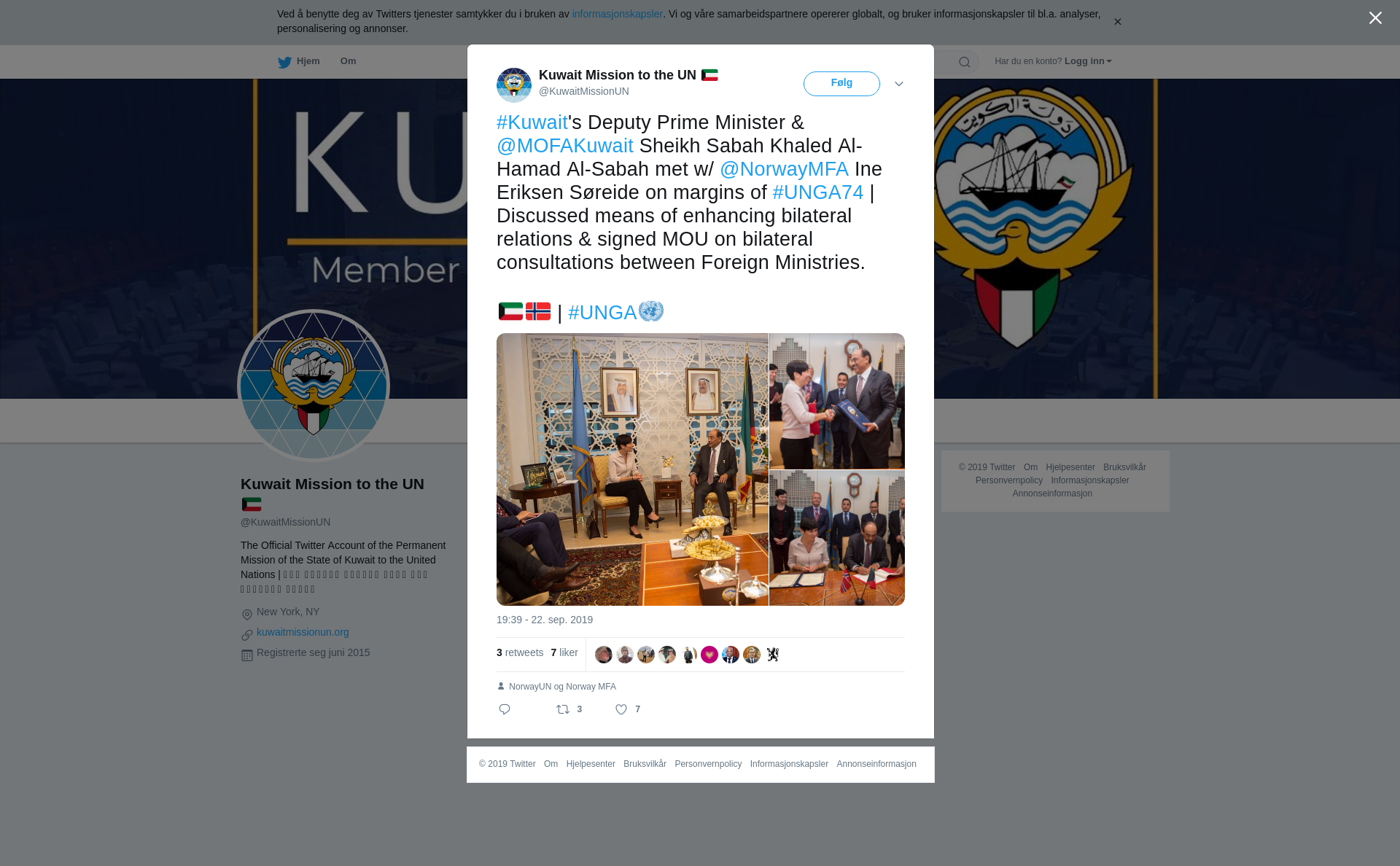Like the tweet with the heart icon
This screenshot has width=1400, height=866.
click(621, 709)
